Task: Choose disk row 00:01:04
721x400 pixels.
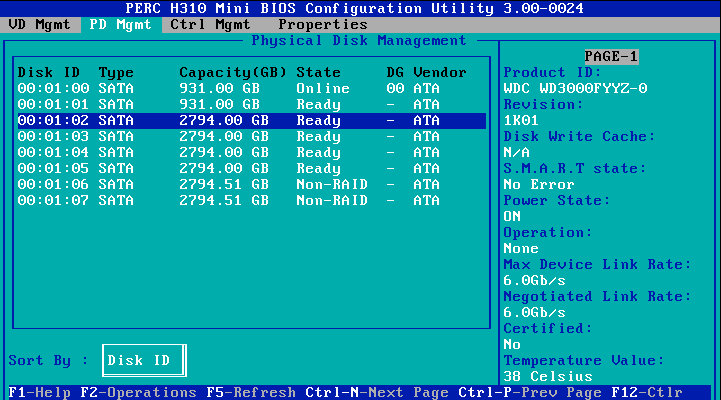Action: (250, 153)
